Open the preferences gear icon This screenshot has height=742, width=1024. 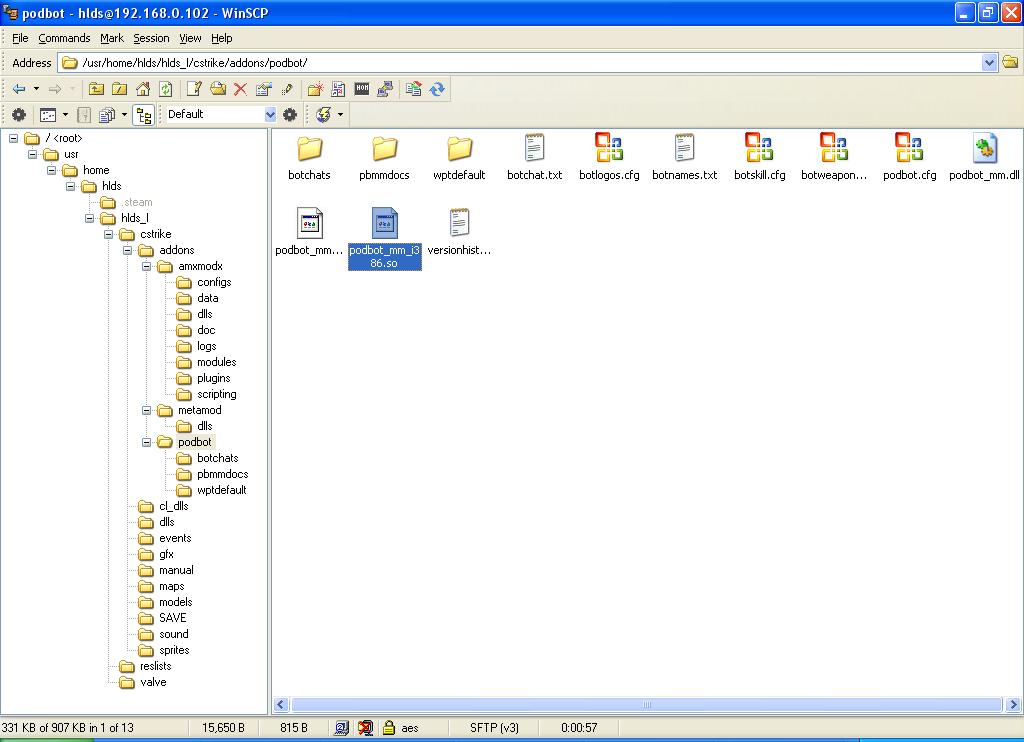pyautogui.click(x=19, y=115)
